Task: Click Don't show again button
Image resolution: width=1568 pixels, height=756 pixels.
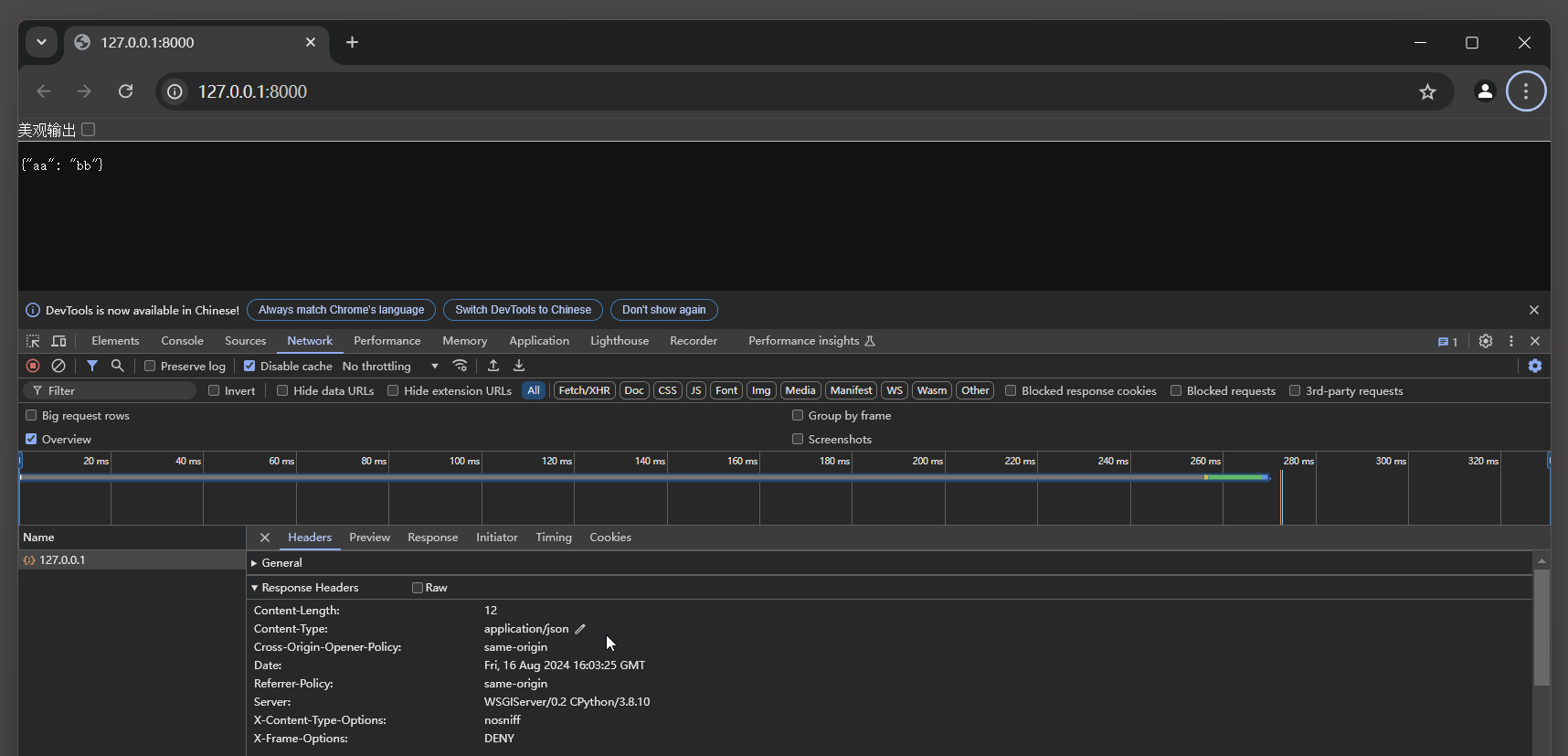Action: point(664,310)
